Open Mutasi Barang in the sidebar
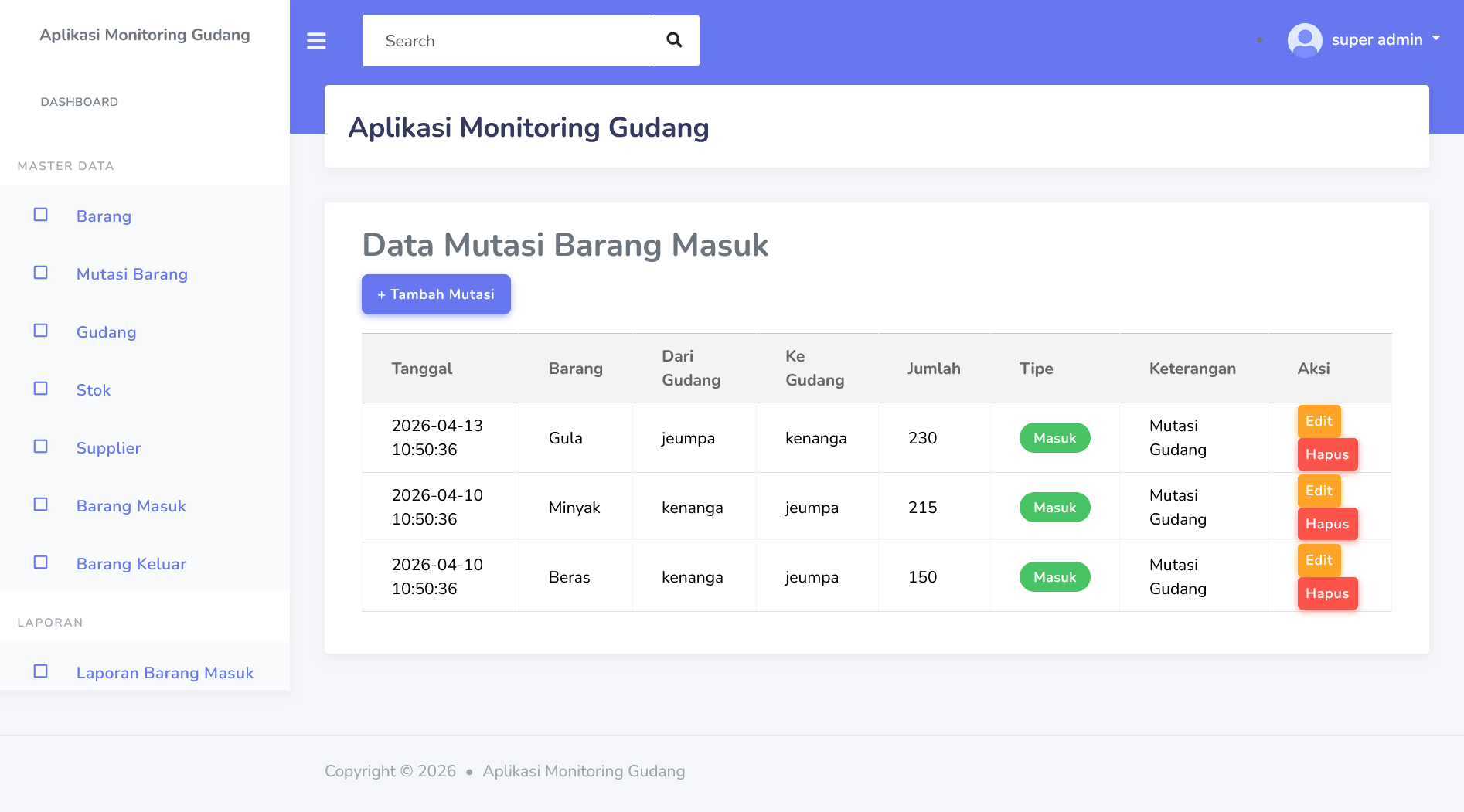This screenshot has height=812, width=1464. coord(131,274)
